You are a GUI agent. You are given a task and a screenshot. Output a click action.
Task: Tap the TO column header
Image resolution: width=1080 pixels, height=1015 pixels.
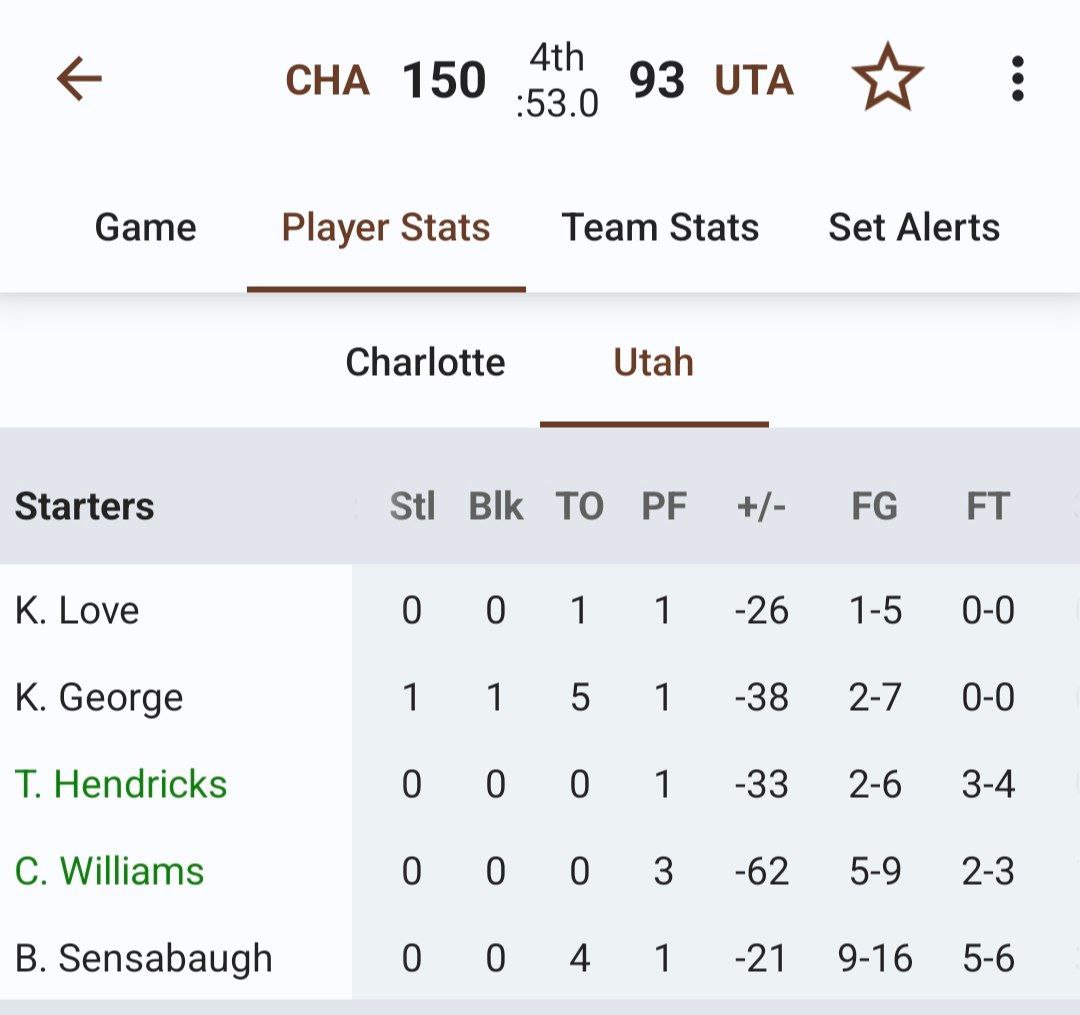[x=579, y=507]
